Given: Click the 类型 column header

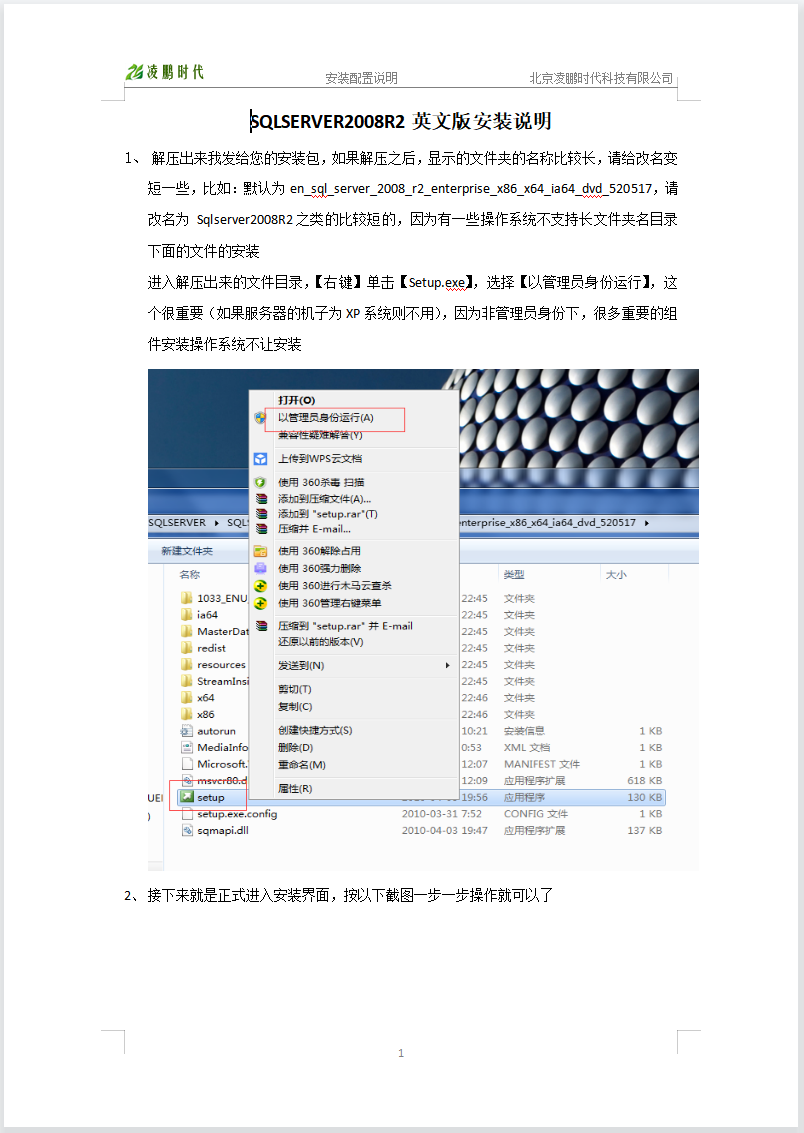Looking at the screenshot, I should point(514,574).
